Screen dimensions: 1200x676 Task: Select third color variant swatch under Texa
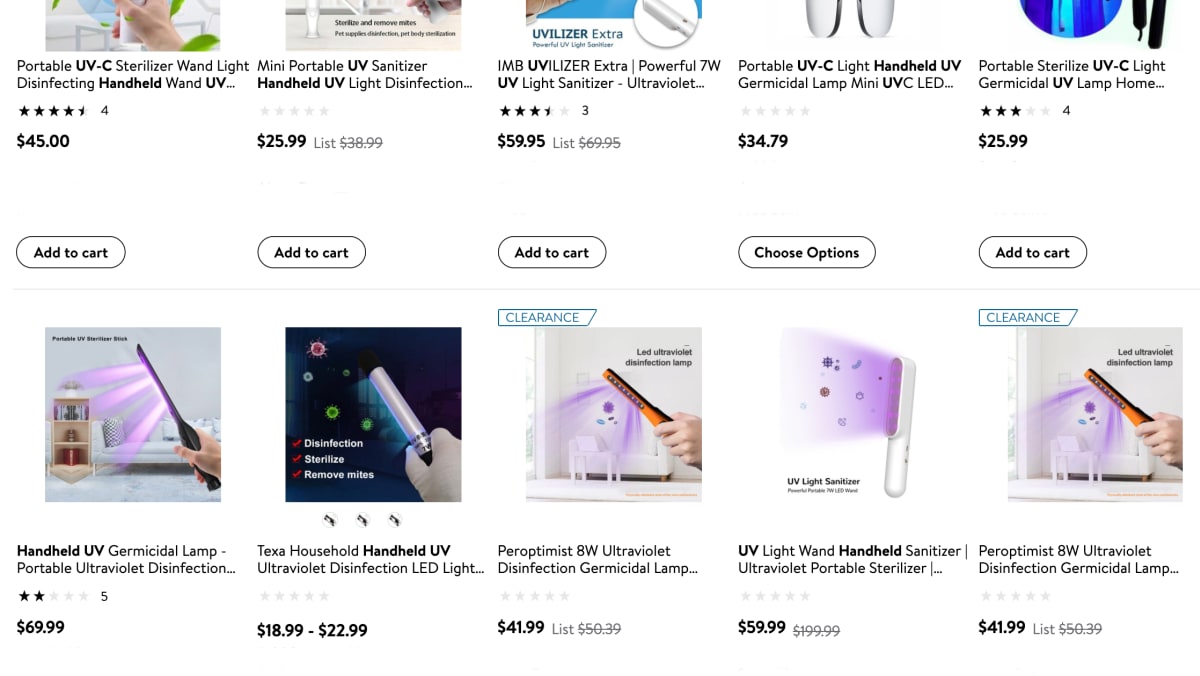tap(394, 520)
